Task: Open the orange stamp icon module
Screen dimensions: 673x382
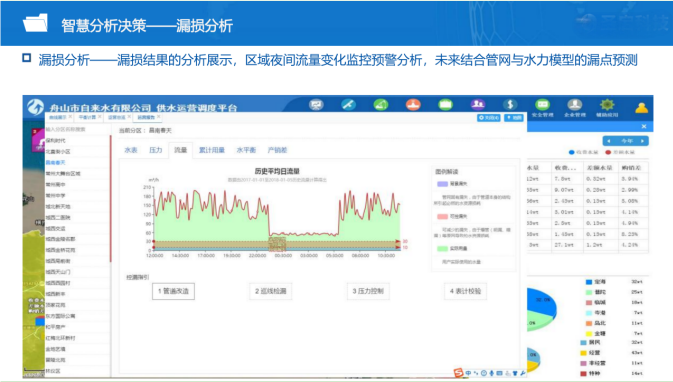Action: pos(413,105)
